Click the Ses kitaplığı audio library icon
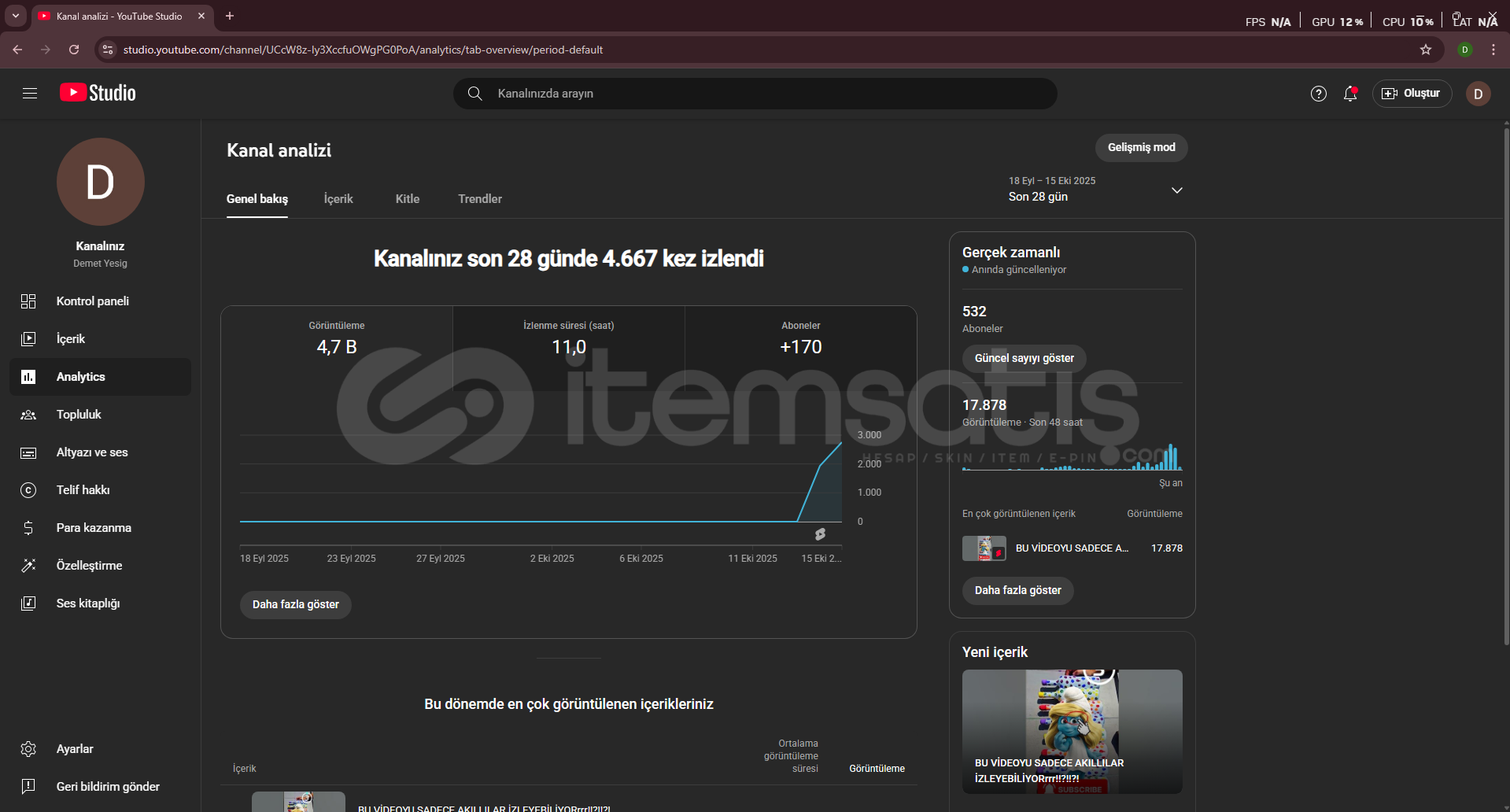 click(28, 603)
